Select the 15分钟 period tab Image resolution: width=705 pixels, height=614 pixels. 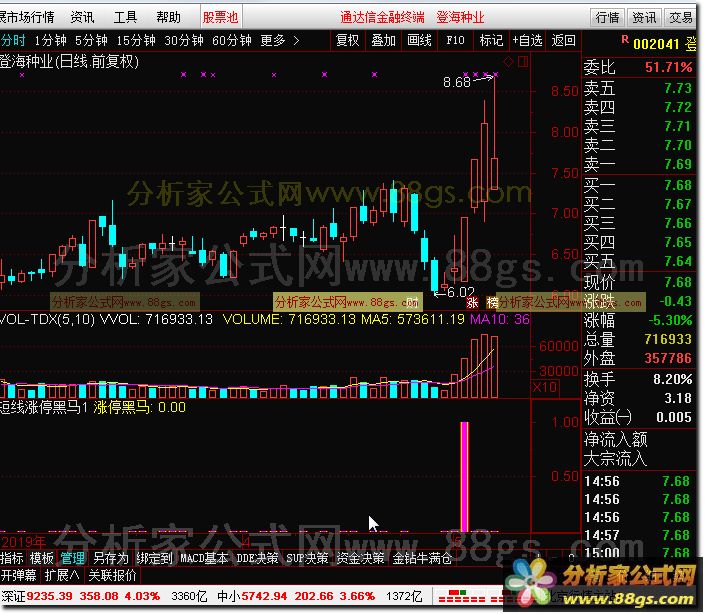136,40
